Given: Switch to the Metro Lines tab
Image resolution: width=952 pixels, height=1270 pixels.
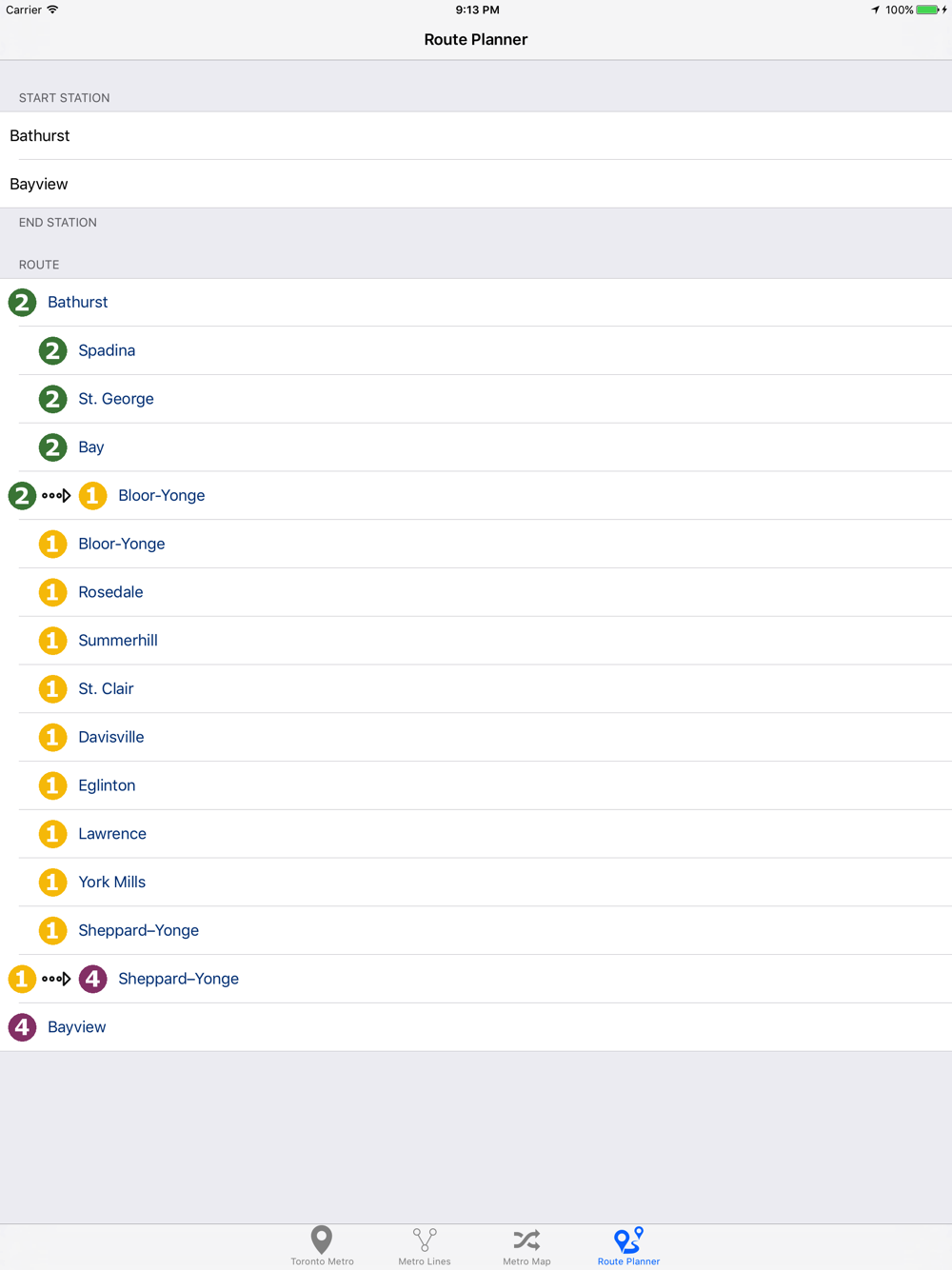Looking at the screenshot, I should [x=425, y=1246].
